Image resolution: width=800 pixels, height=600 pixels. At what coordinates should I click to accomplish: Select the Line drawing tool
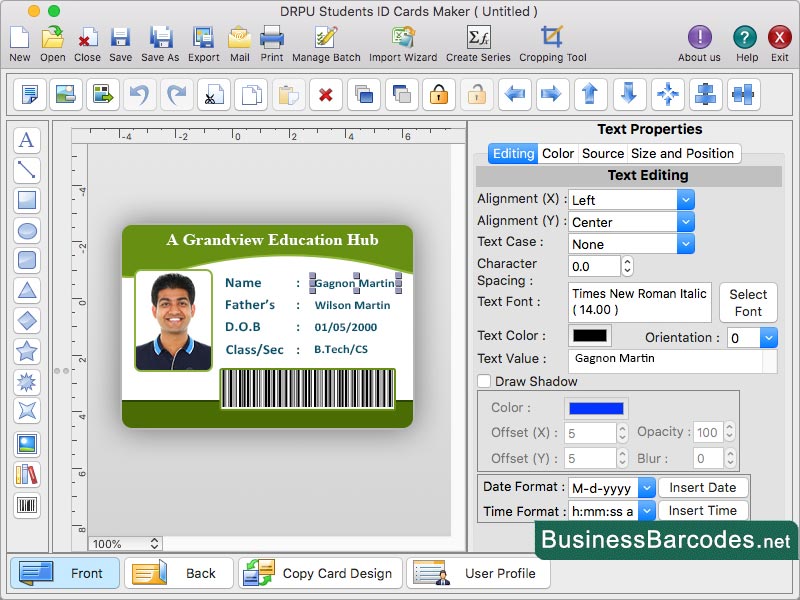pyautogui.click(x=27, y=170)
